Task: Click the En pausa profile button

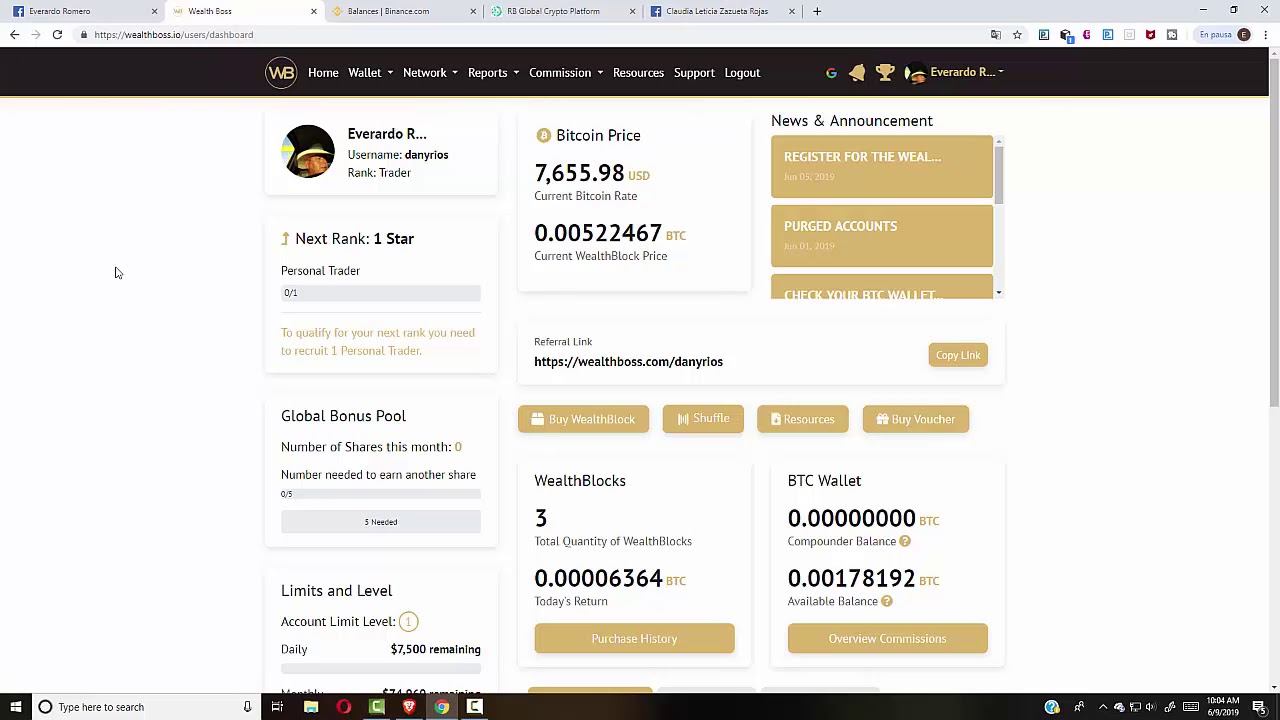Action: coord(1225,35)
